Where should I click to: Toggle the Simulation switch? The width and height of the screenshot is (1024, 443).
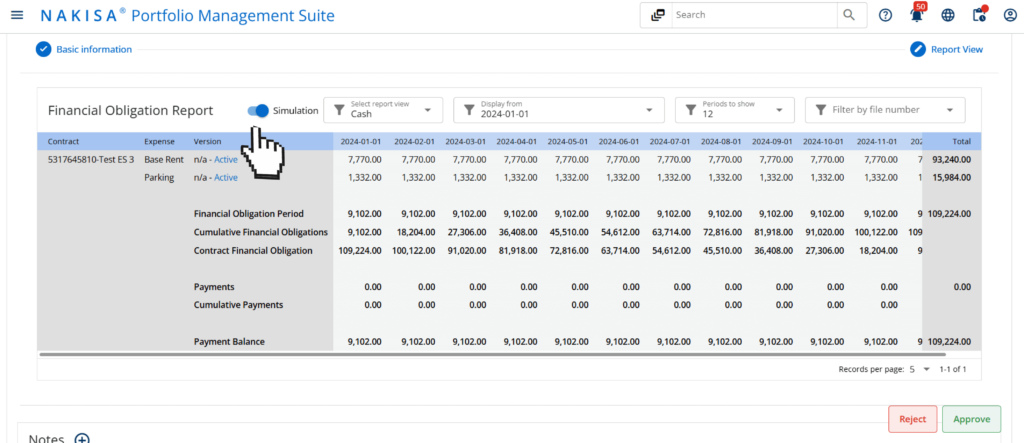point(259,111)
